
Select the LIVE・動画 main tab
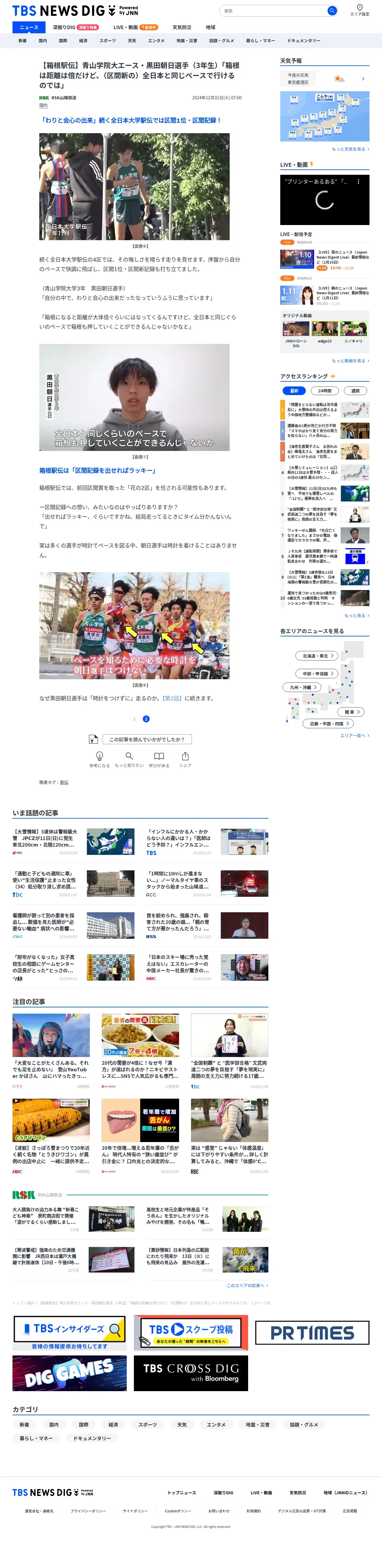click(135, 27)
